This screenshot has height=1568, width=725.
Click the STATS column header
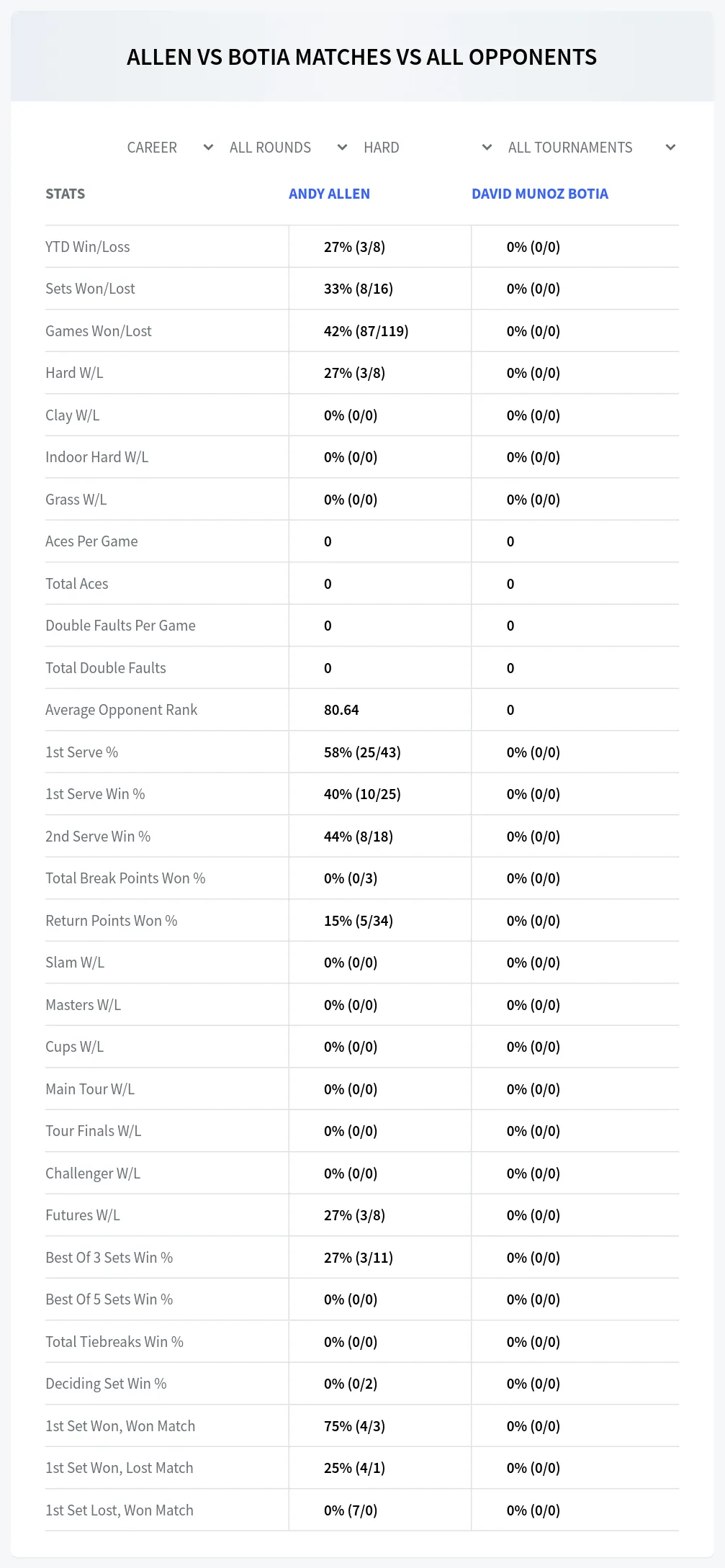point(65,194)
